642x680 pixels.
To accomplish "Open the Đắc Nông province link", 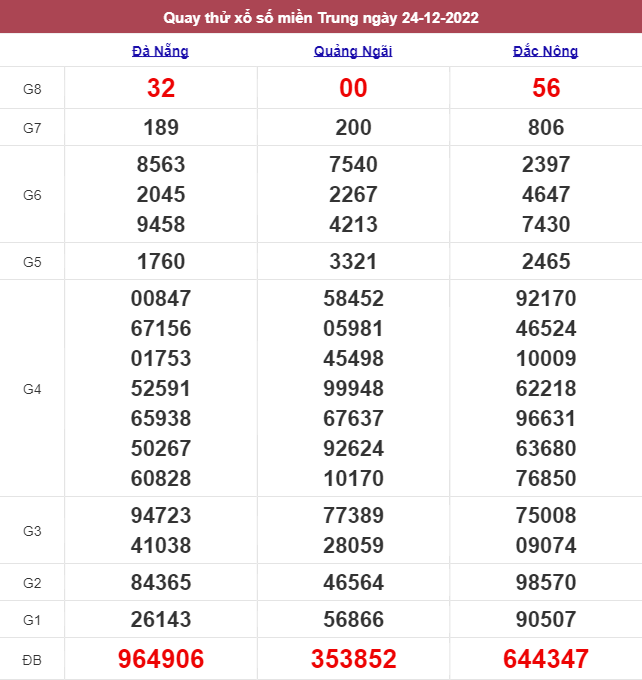I will tap(545, 51).
